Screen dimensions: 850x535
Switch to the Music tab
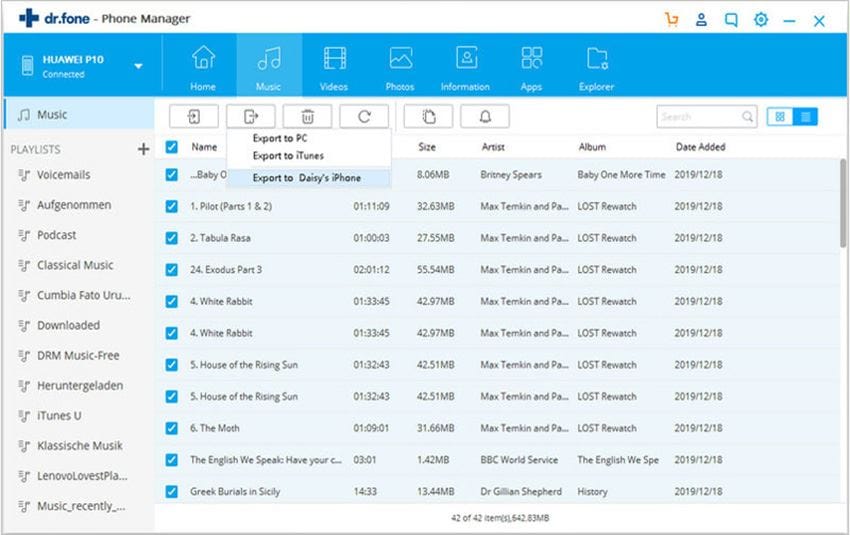click(x=269, y=66)
